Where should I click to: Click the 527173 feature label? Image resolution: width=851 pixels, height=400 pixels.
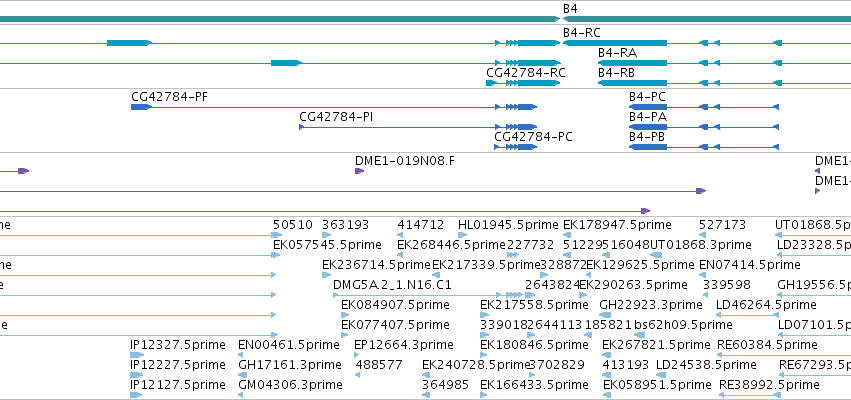tap(722, 225)
